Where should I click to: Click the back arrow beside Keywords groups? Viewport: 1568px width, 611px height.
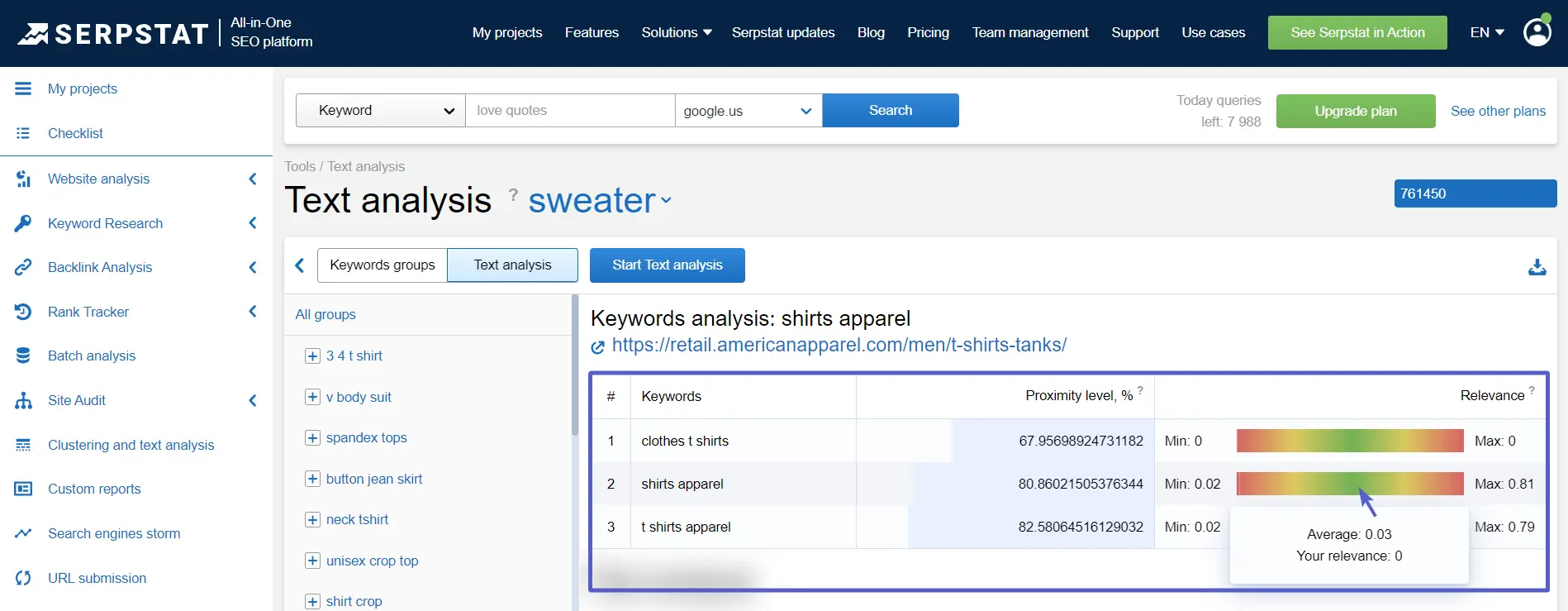[300, 265]
